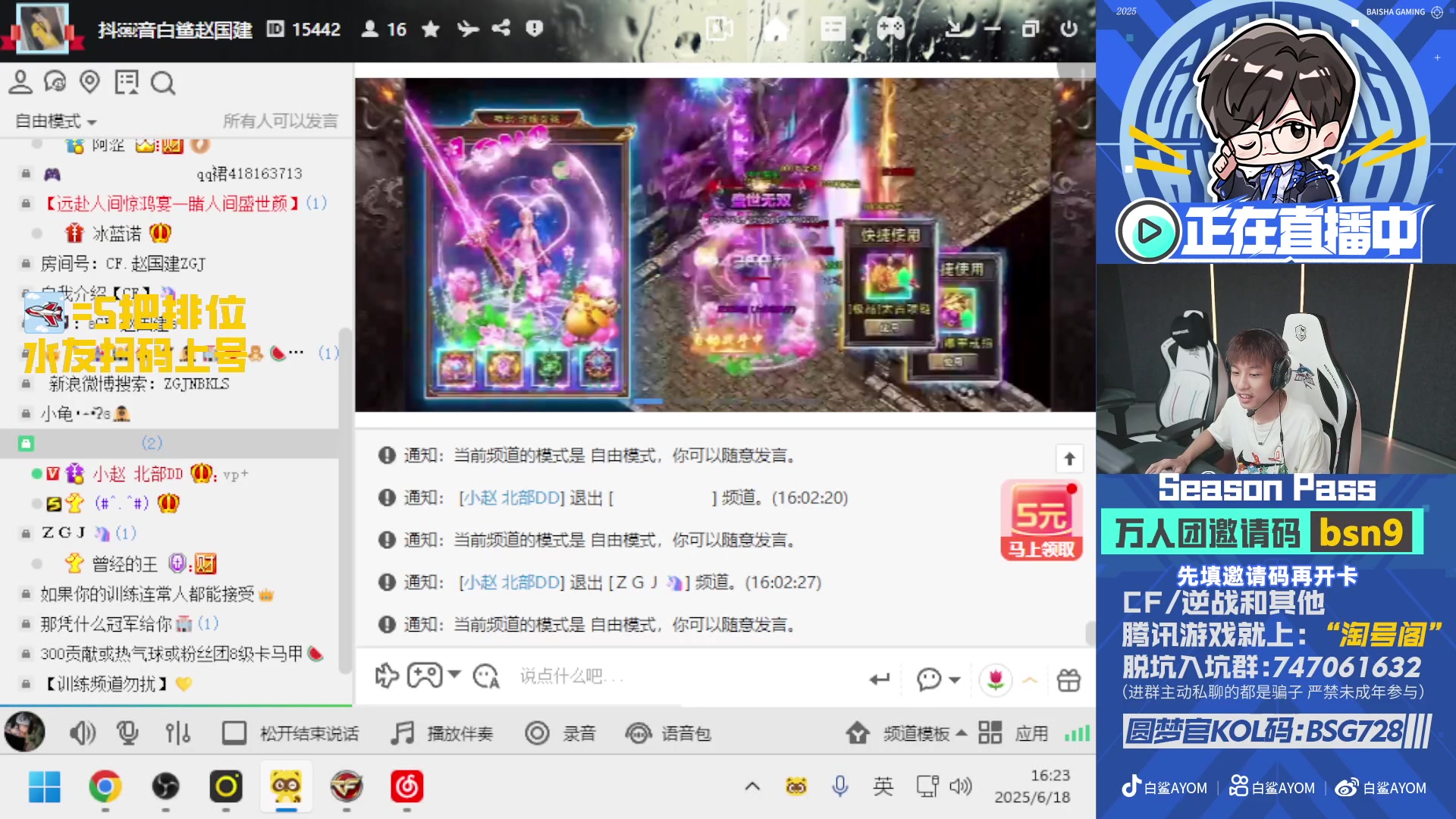Click the search magnifier in channel list
The image size is (1456, 819).
point(162,82)
